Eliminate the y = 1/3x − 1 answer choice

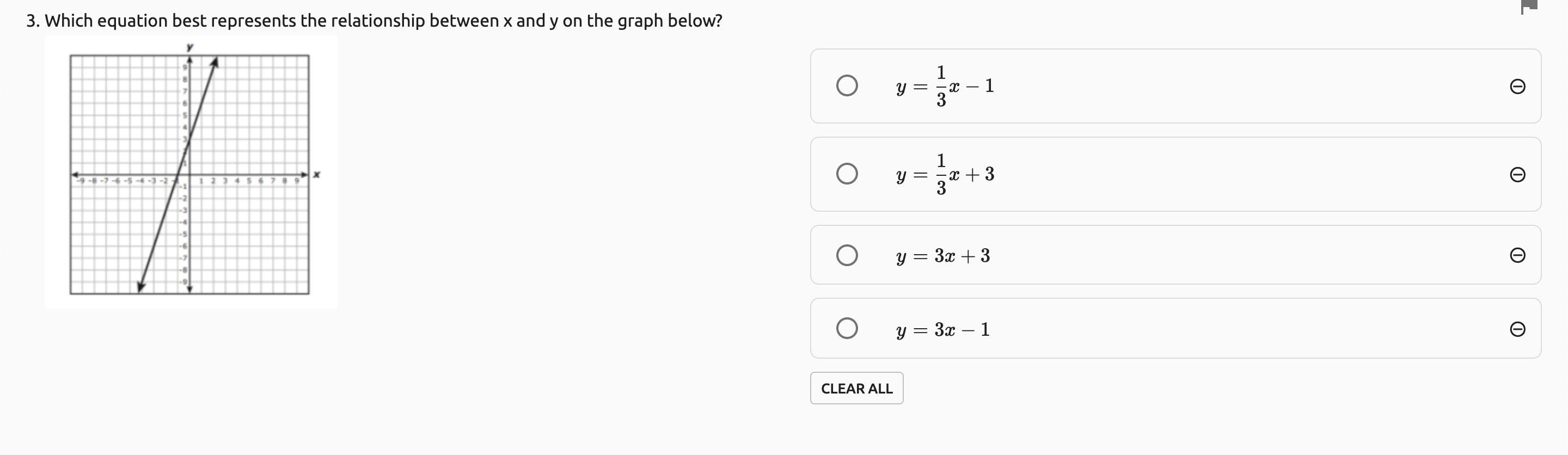point(1517,87)
